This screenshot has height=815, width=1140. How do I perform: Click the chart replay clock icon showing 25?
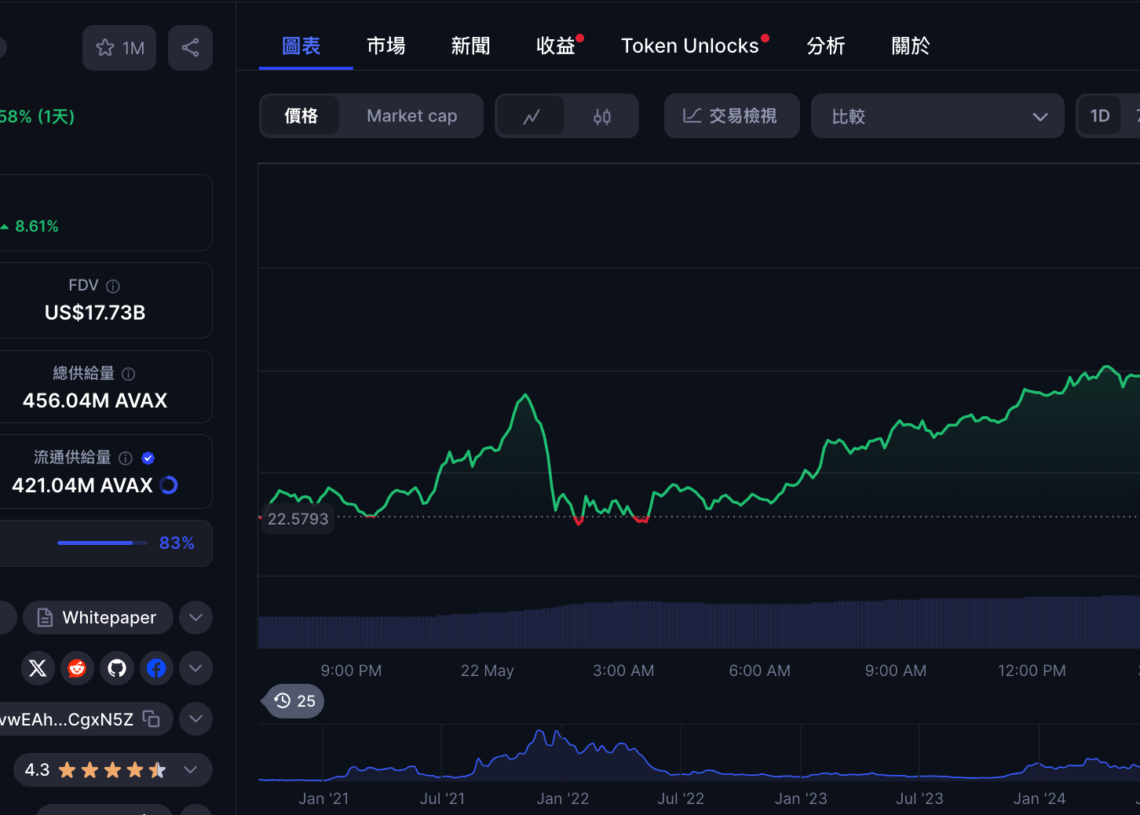tap(292, 701)
